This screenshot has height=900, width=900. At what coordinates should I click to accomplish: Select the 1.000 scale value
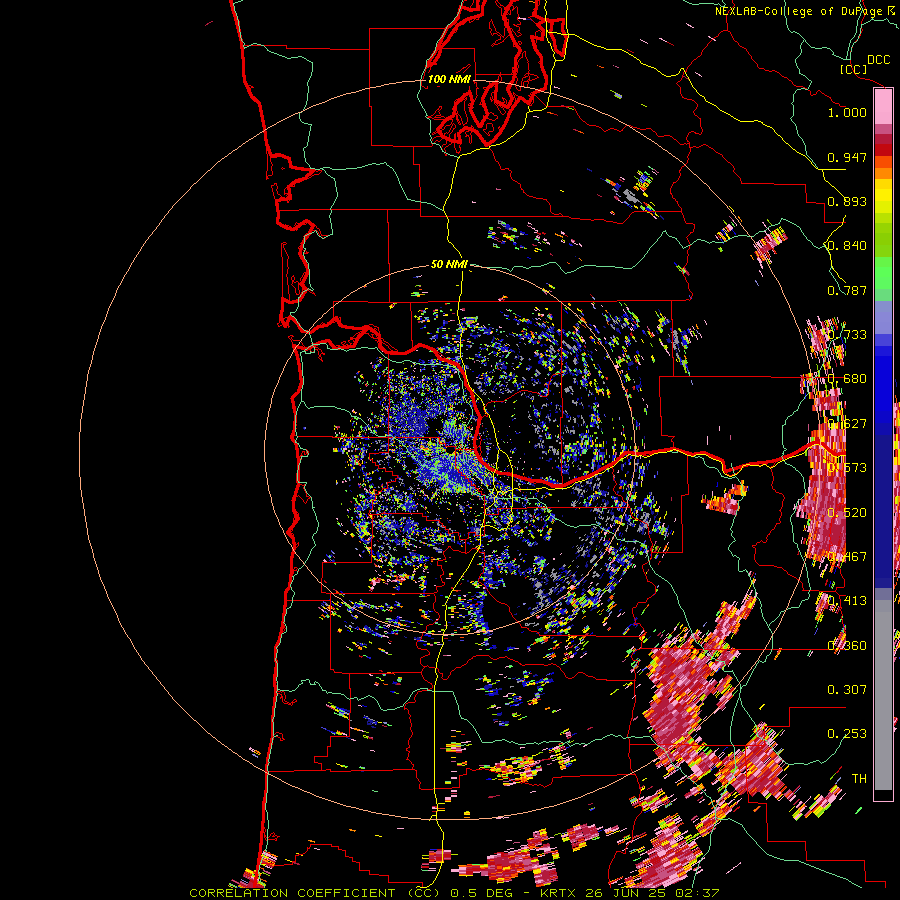[x=847, y=112]
